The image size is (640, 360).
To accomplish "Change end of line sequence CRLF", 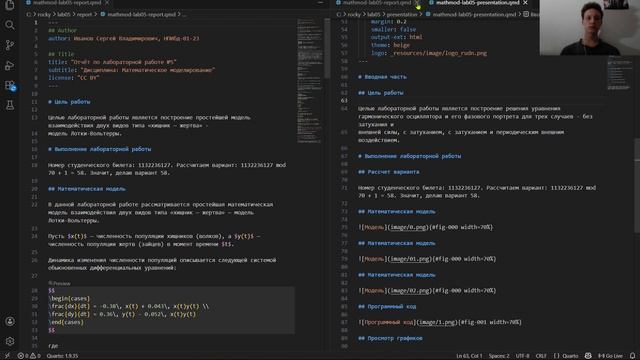I will [541, 356].
